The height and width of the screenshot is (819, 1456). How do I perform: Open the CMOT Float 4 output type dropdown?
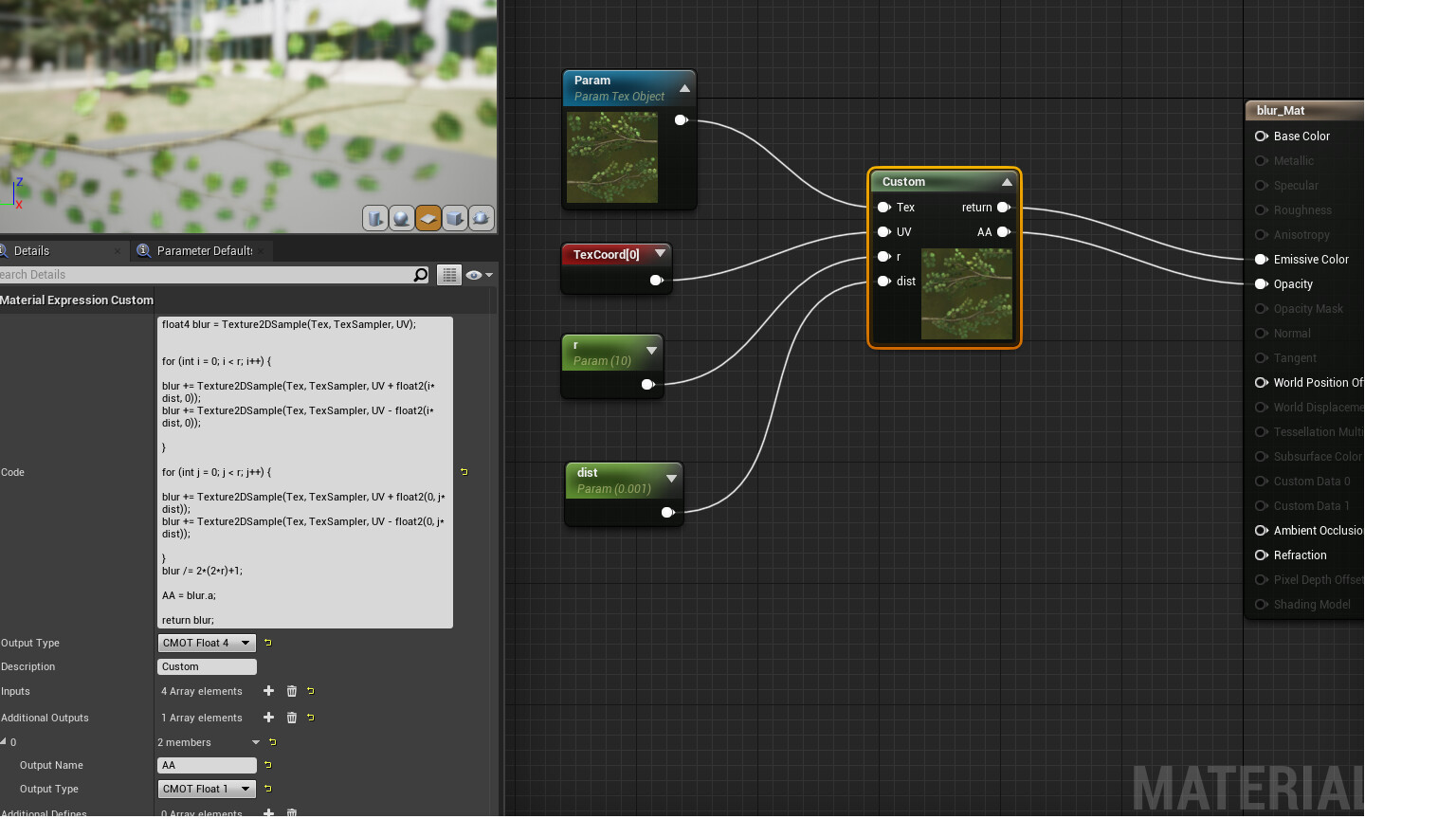tap(206, 643)
